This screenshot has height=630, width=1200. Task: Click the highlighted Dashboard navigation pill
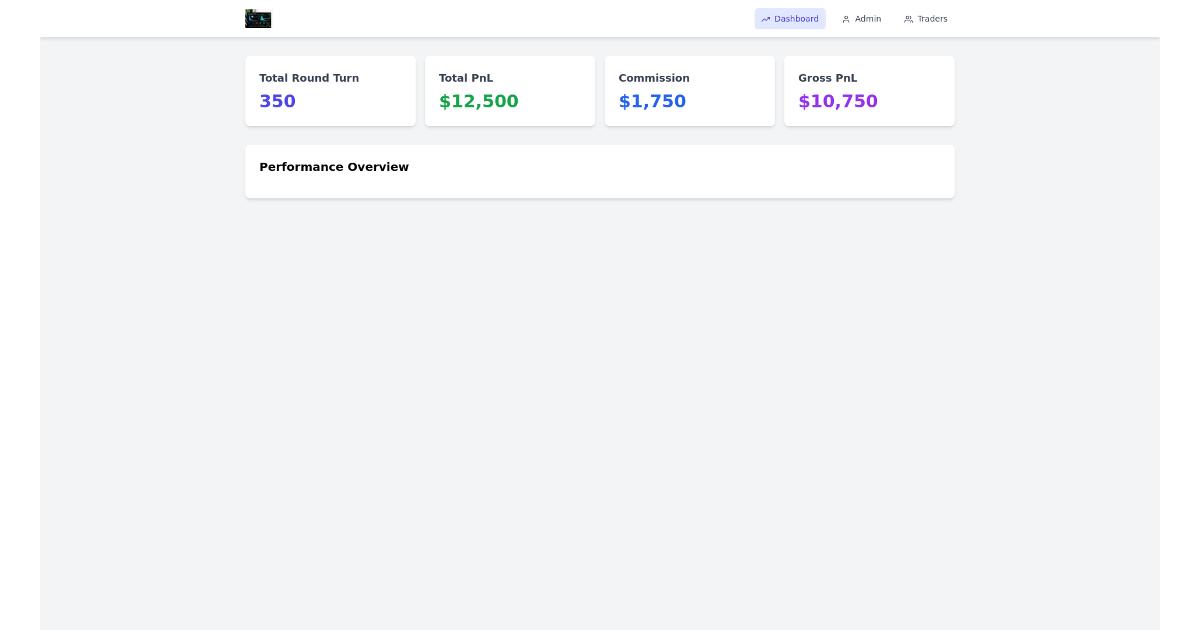(x=790, y=18)
